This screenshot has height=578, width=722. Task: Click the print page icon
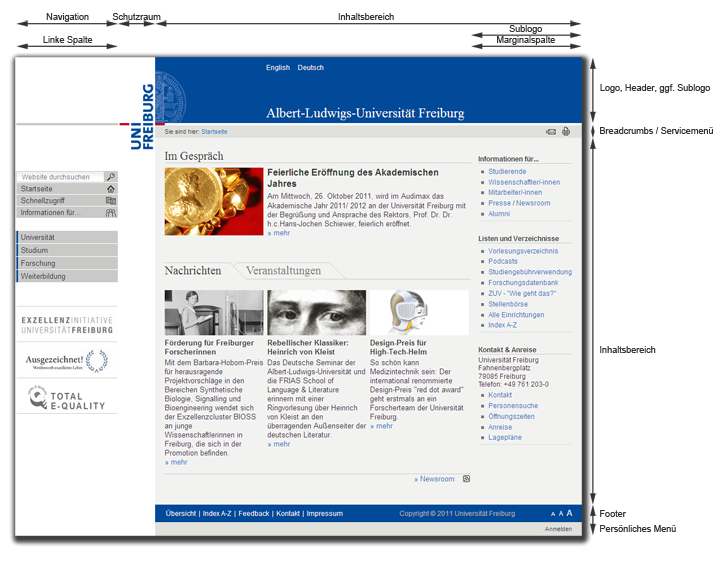tap(566, 132)
